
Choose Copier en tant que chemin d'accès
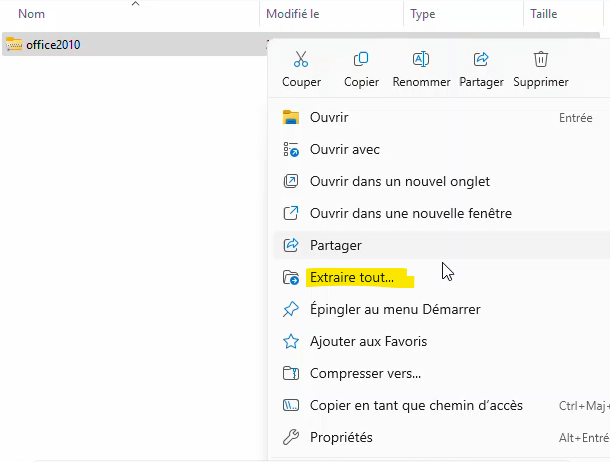[x=442, y=405]
